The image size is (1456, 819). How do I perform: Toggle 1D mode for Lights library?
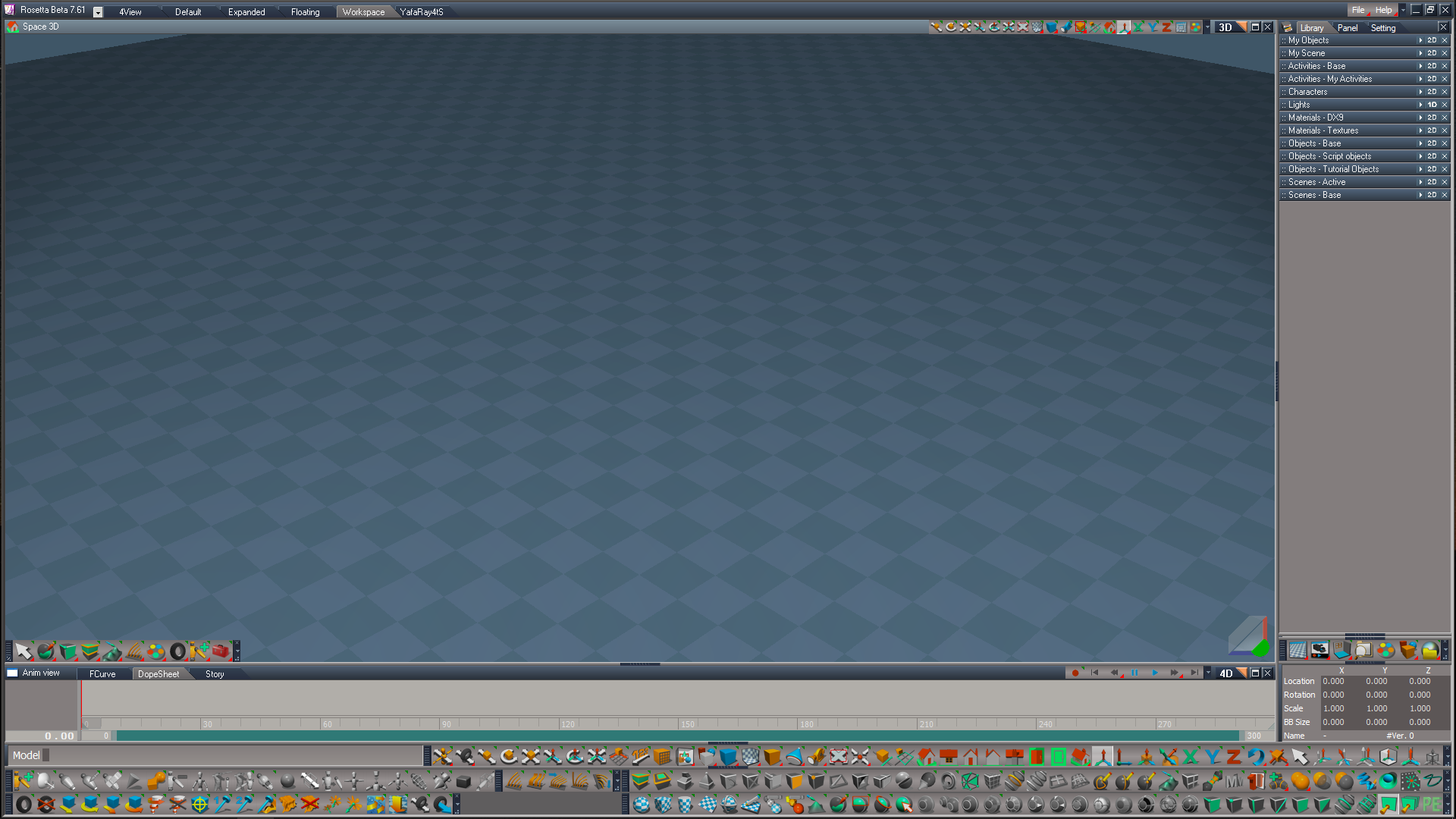[x=1432, y=105]
